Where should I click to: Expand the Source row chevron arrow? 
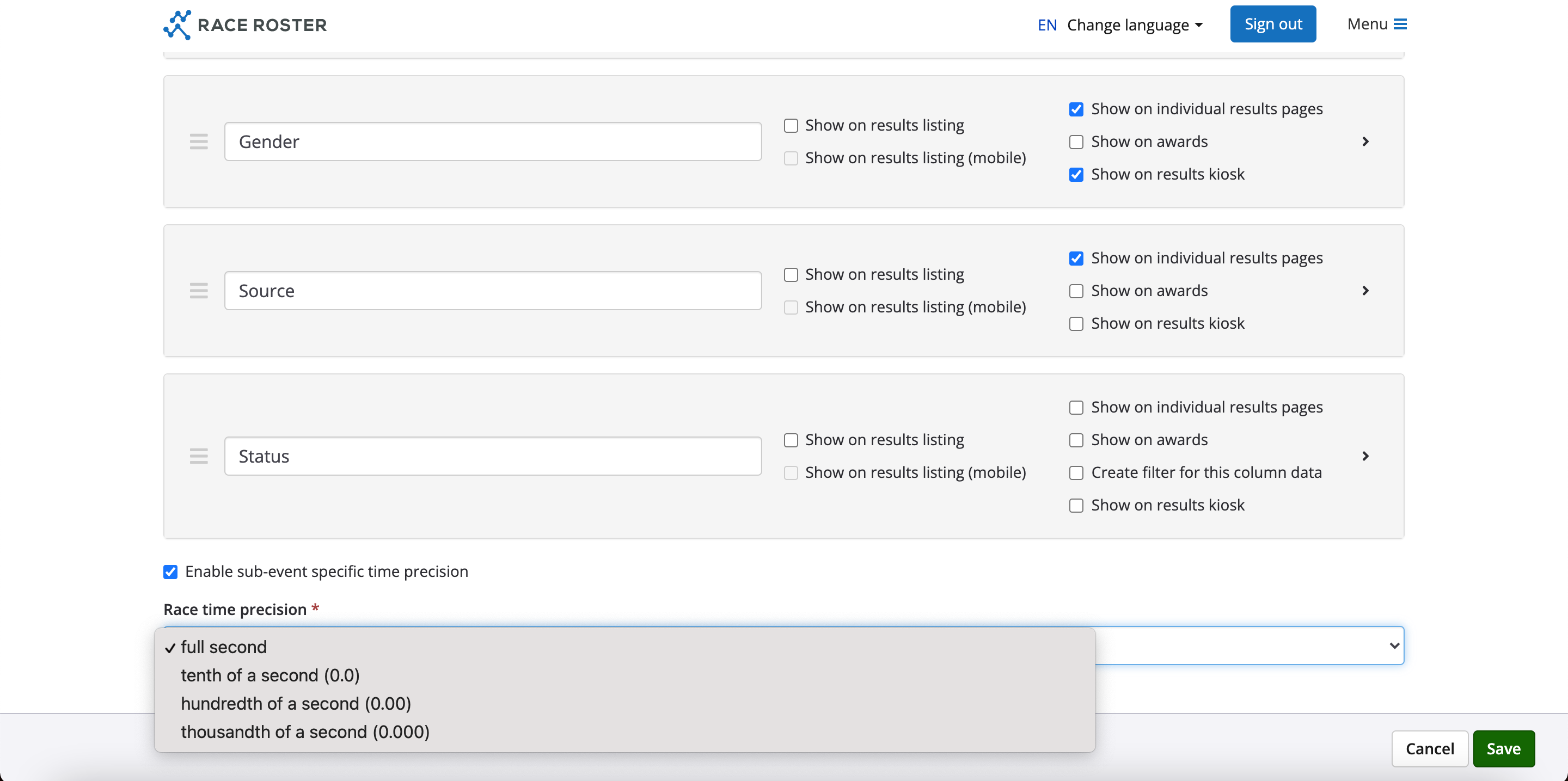[x=1365, y=291]
